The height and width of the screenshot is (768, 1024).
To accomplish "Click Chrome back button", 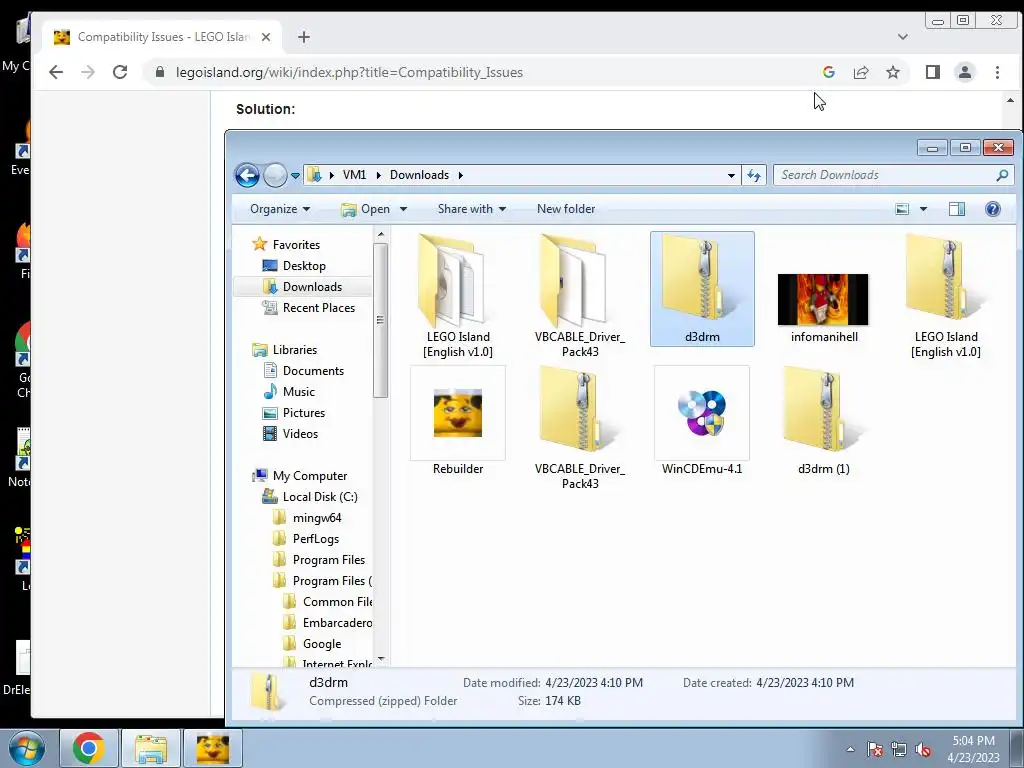I will [56, 72].
